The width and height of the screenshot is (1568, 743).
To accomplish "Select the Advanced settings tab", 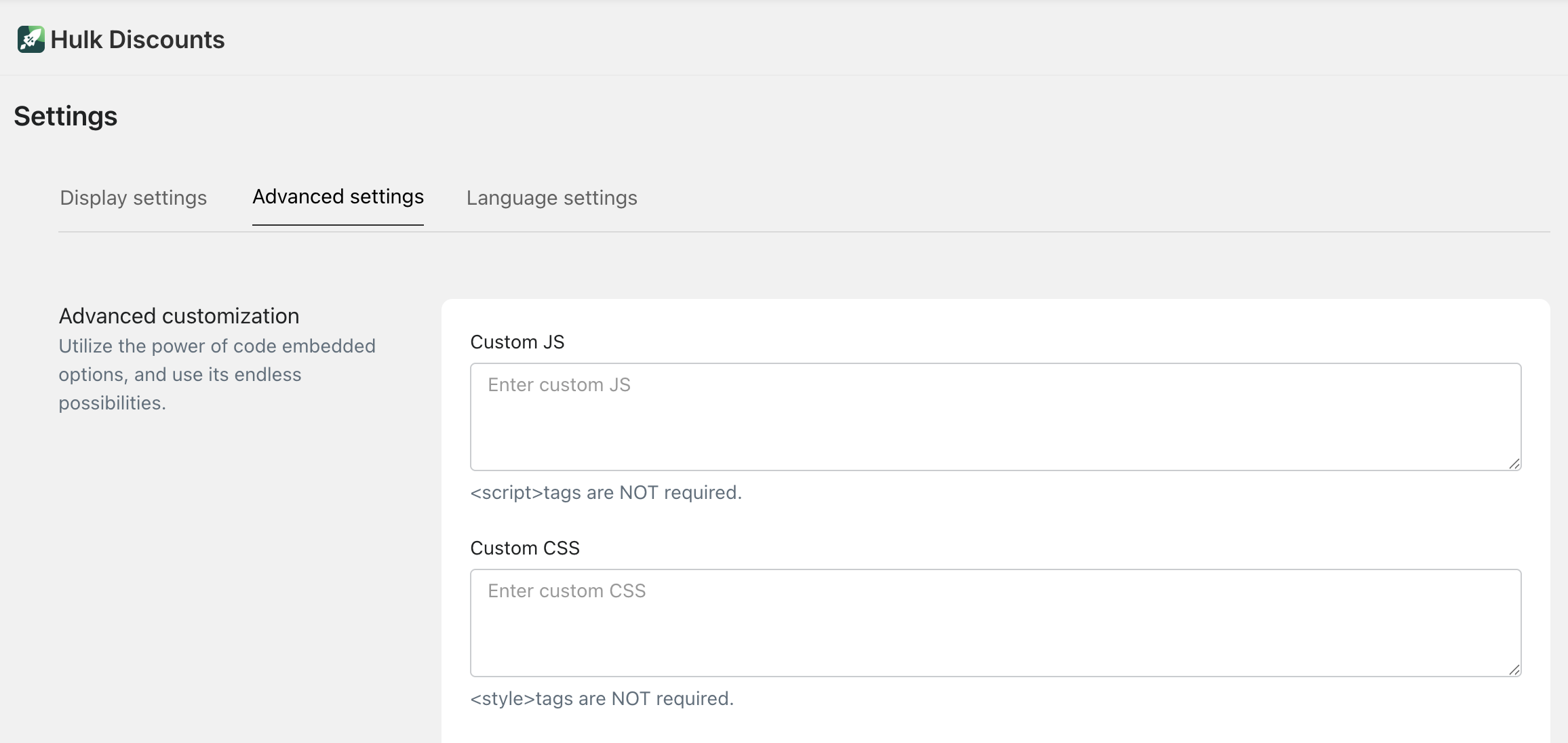I will click(338, 197).
